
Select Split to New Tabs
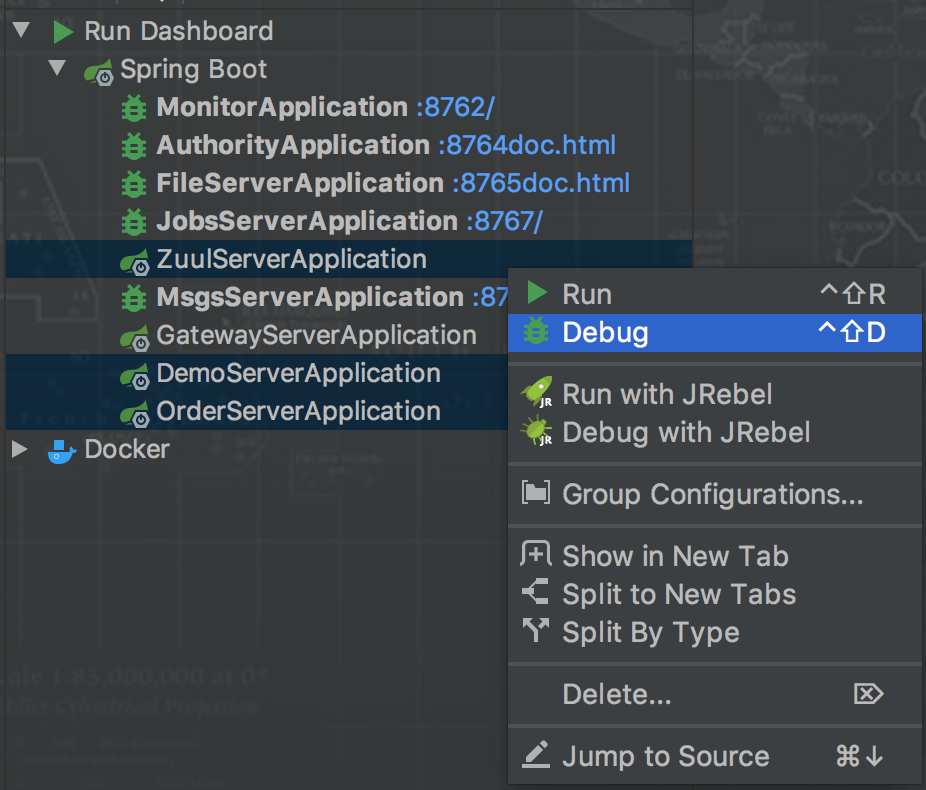point(715,594)
